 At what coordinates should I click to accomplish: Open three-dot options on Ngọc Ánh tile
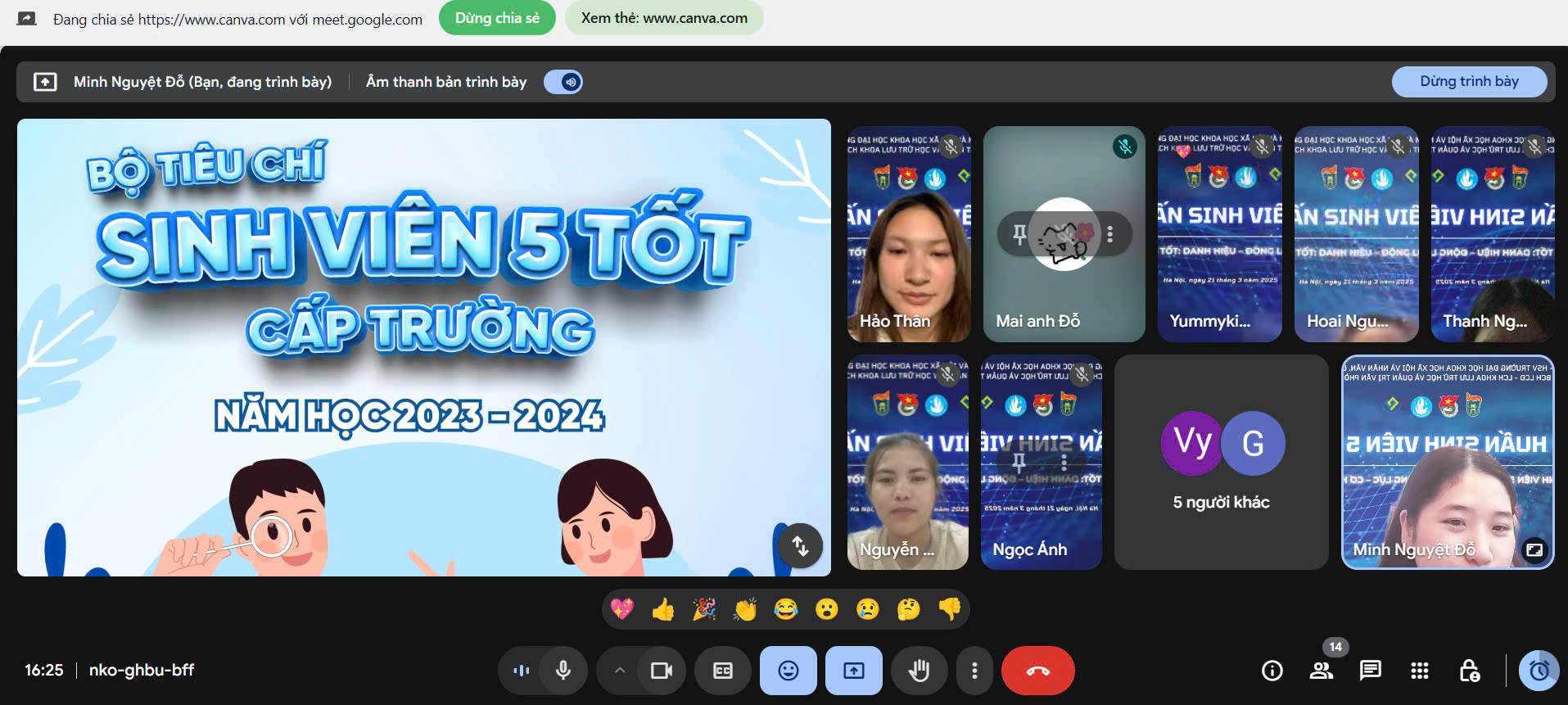(x=1064, y=462)
